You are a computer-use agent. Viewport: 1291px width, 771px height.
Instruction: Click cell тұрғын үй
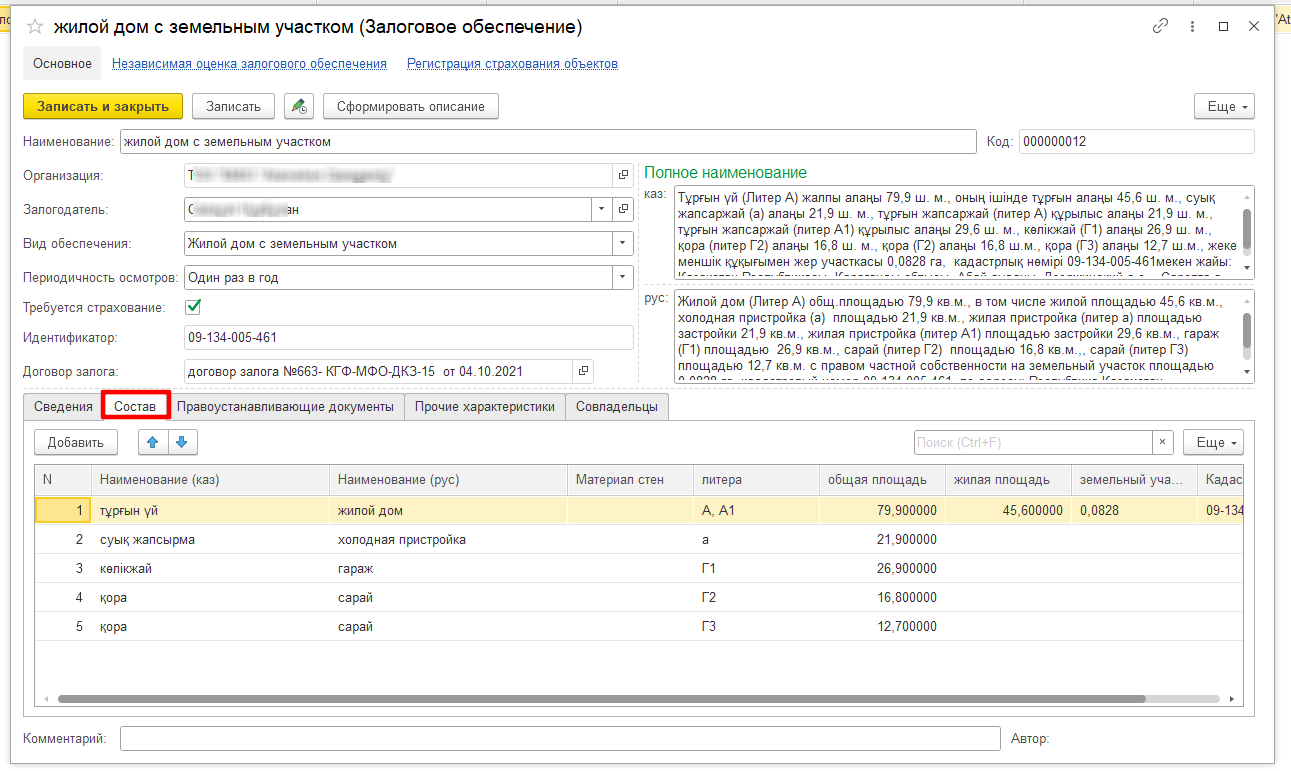[210, 510]
